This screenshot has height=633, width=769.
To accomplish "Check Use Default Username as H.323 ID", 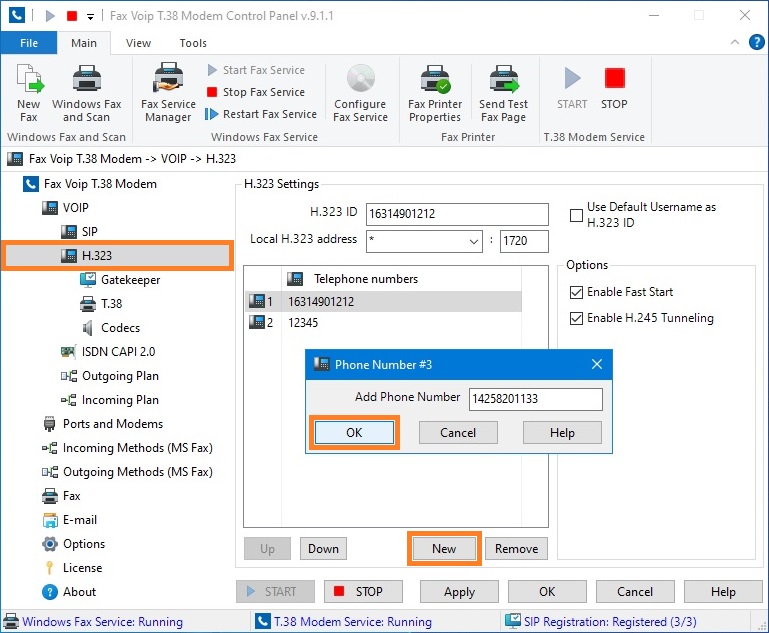I will pyautogui.click(x=576, y=215).
